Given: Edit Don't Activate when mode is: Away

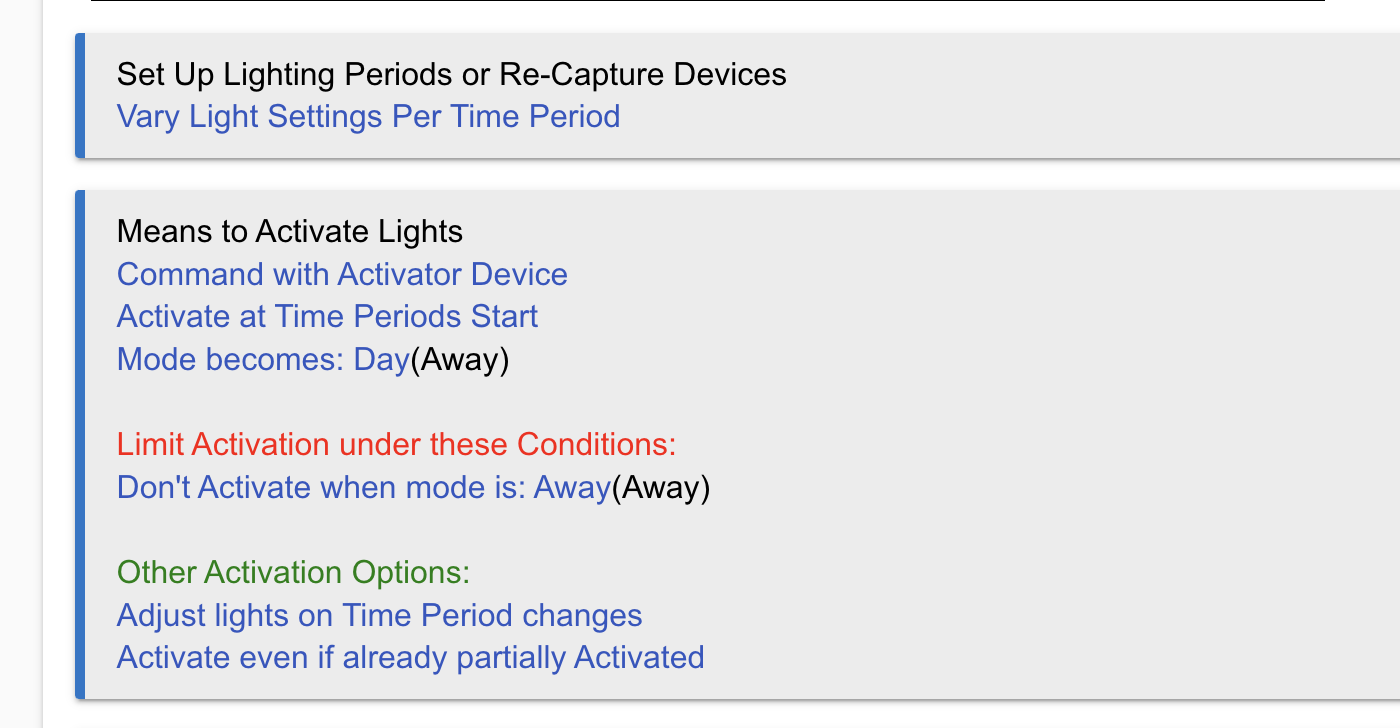Looking at the screenshot, I should 364,487.
